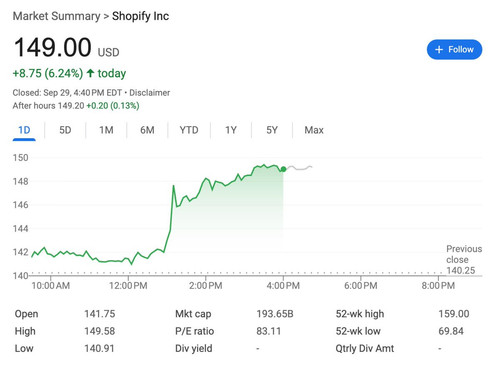The width and height of the screenshot is (500, 365).
Task: Open the 6M chart range
Action: [x=147, y=130]
